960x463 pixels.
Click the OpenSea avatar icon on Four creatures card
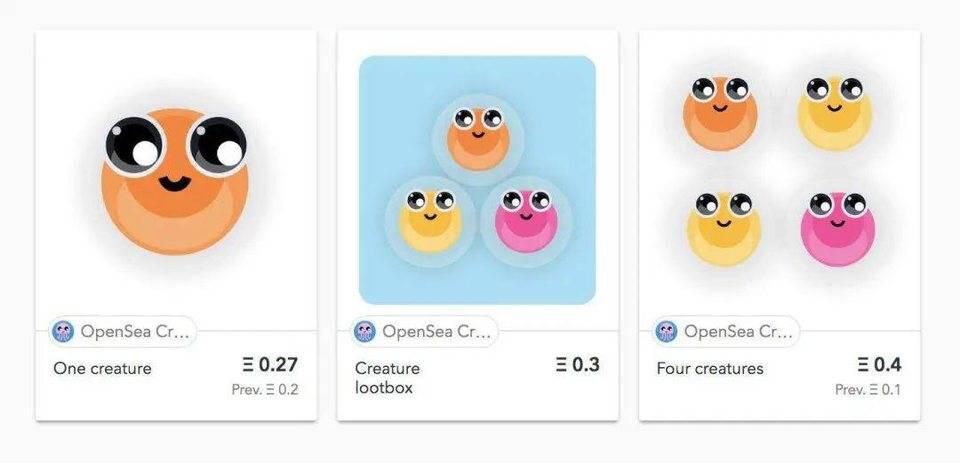(x=667, y=331)
